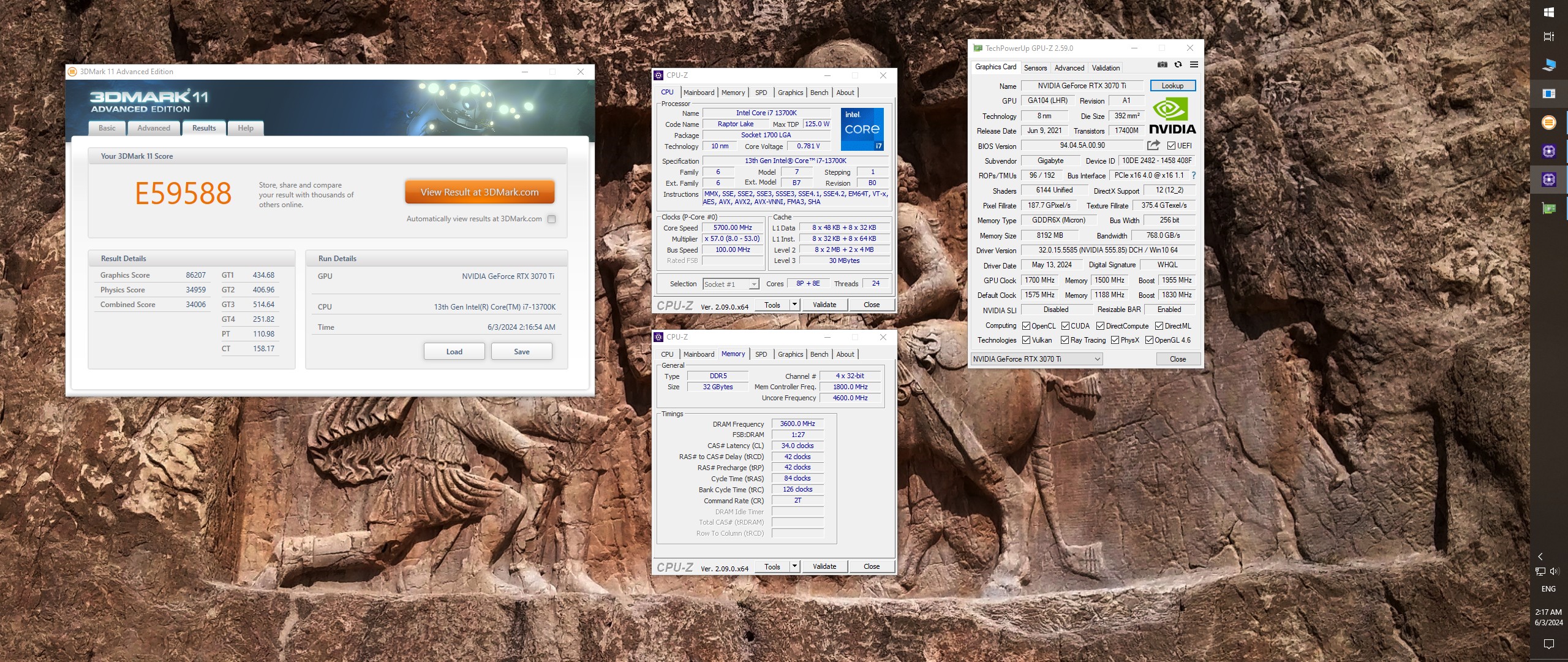Click the Close button in GPU-Z

click(1178, 359)
